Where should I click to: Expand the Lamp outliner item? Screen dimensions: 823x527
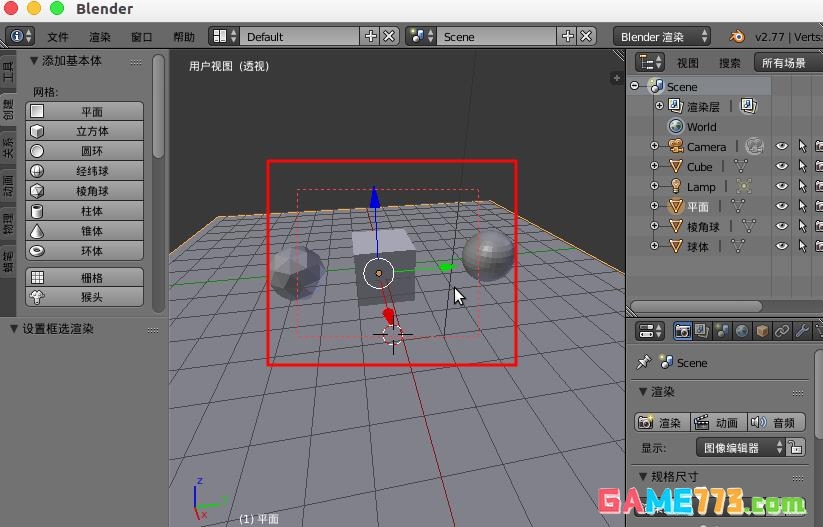[654, 185]
